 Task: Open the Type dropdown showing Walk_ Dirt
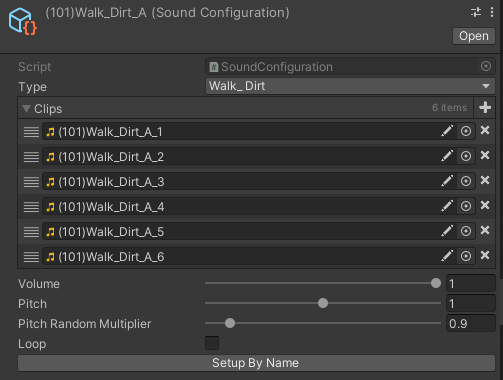(x=350, y=86)
